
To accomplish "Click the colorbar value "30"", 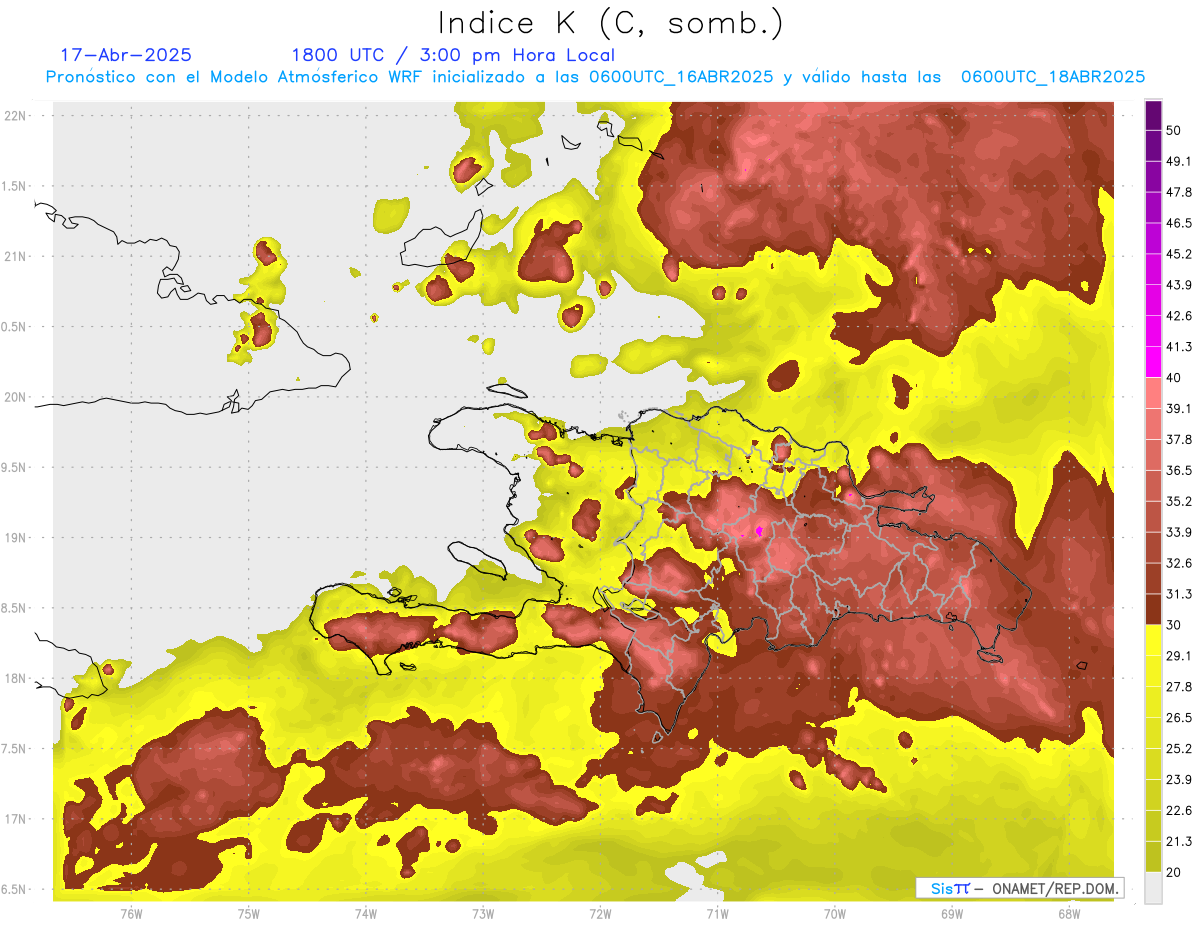I will 1174,625.
